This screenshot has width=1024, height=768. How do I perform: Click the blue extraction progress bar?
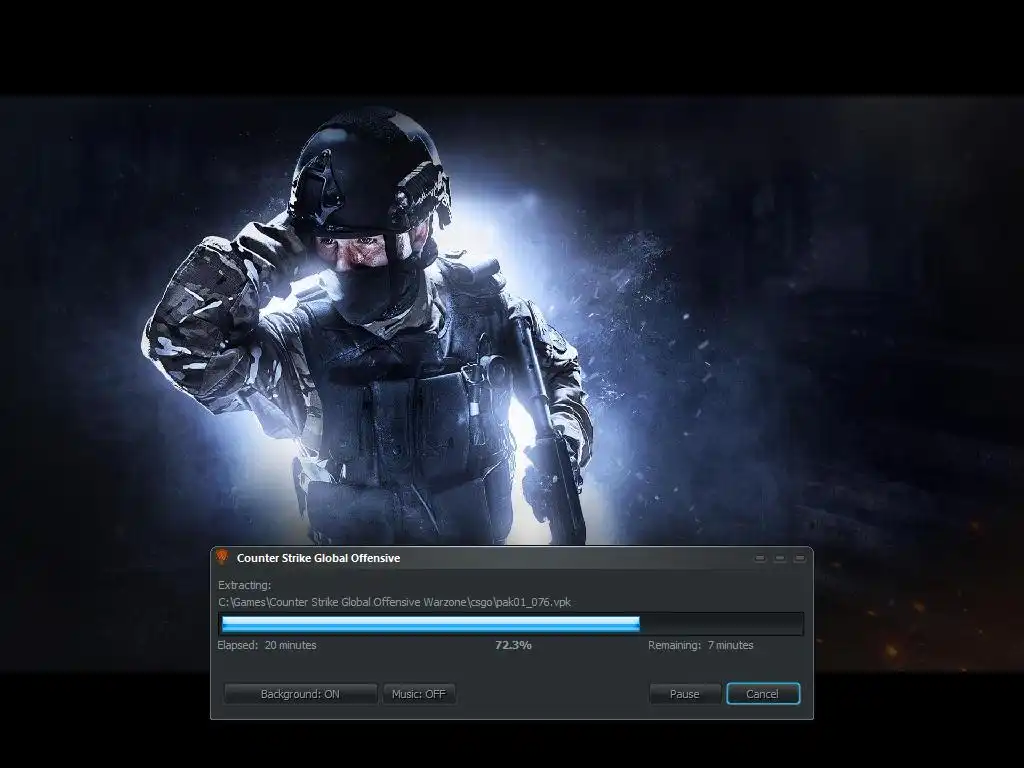[x=511, y=624]
